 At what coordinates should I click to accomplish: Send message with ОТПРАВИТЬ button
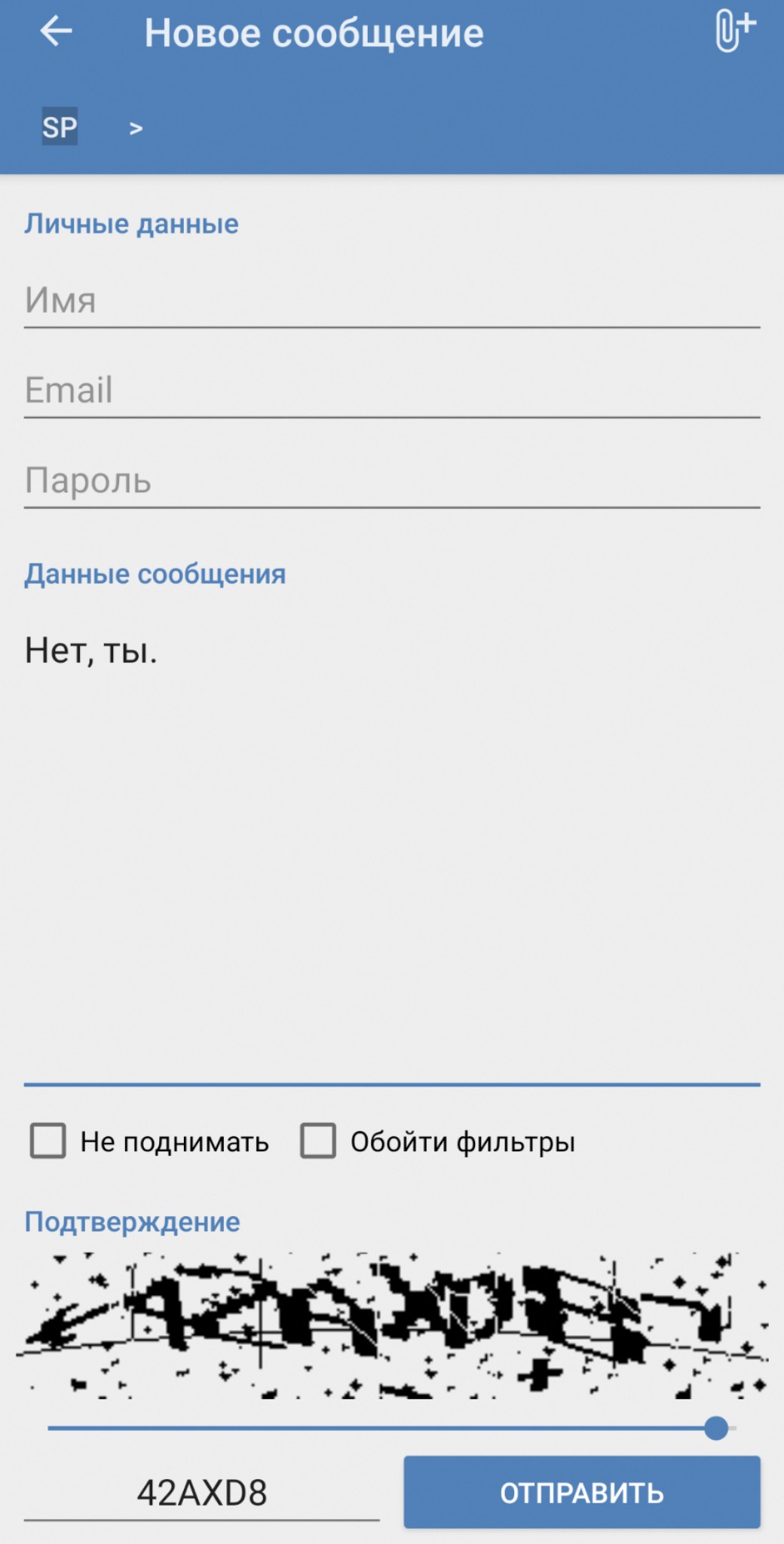click(582, 1493)
